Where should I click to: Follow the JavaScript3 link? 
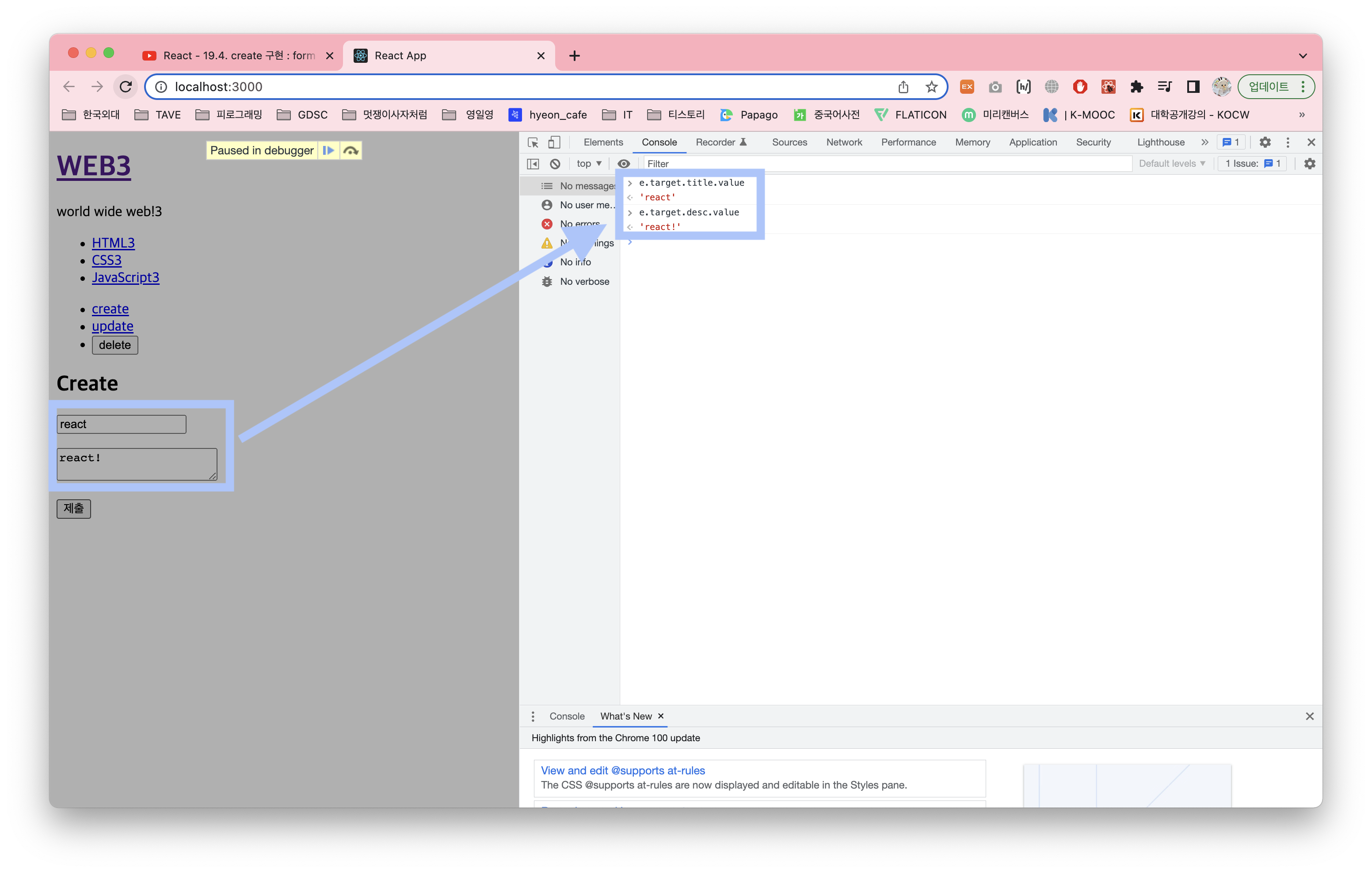pos(126,278)
